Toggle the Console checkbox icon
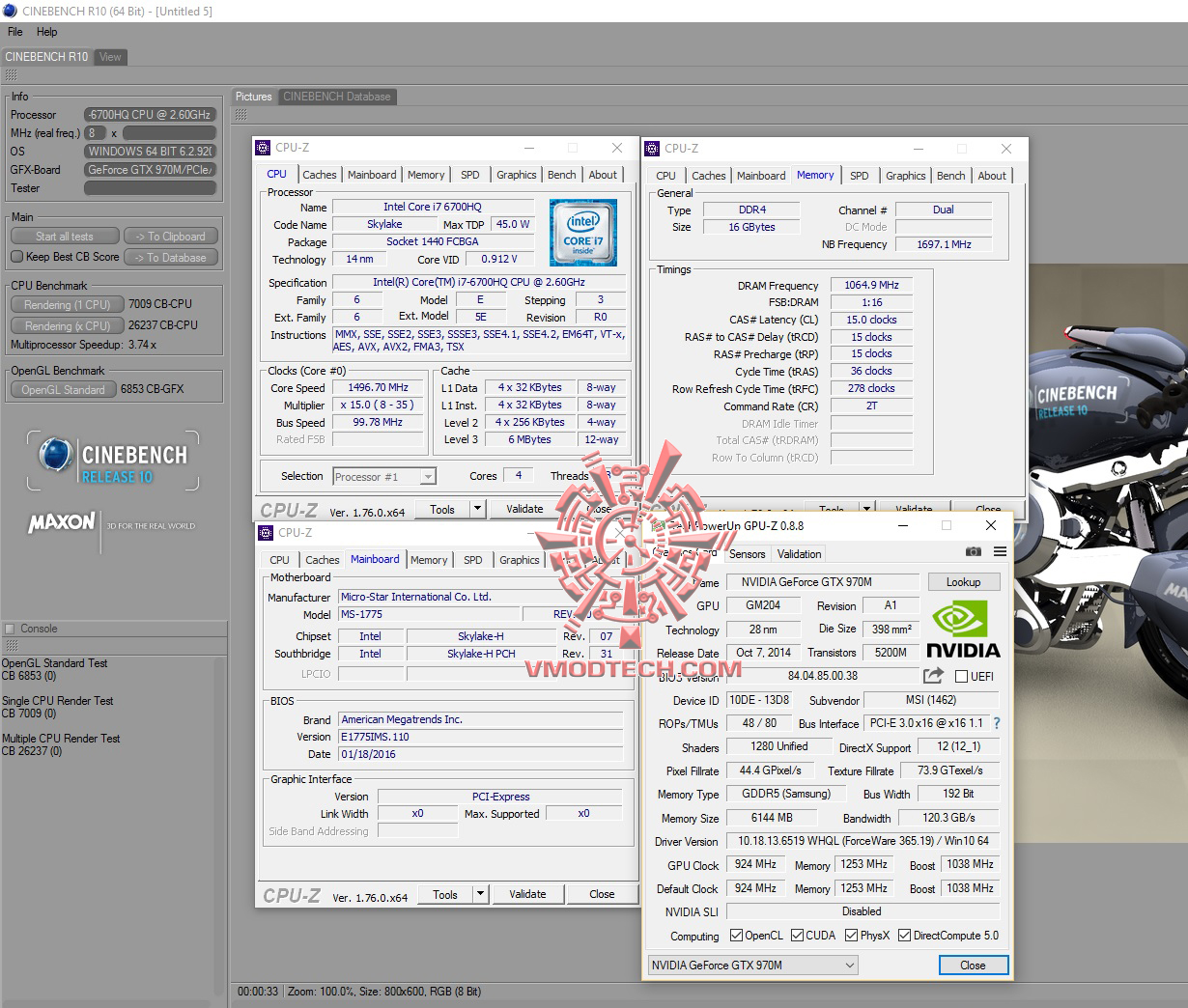Screen dimensions: 1188x1008 point(10,629)
